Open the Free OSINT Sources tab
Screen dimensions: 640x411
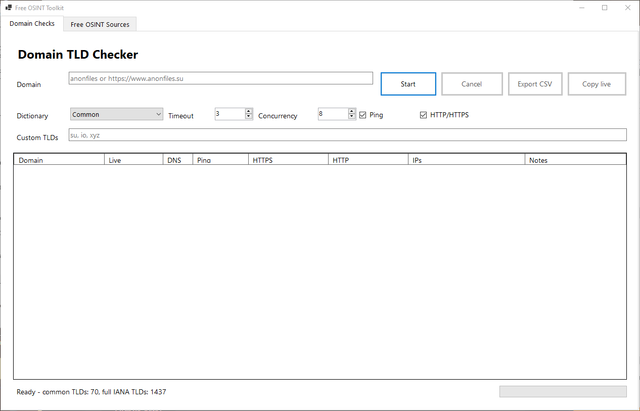click(100, 24)
